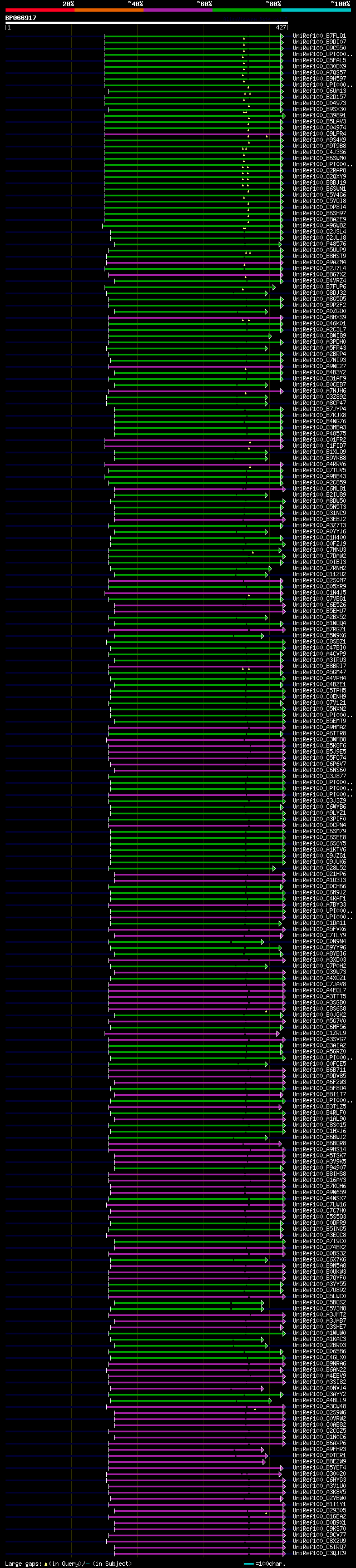The image size is (356, 1568).
Task: Open the UniRef100_A0NVJ4 entry
Action: [x=319, y=1388]
